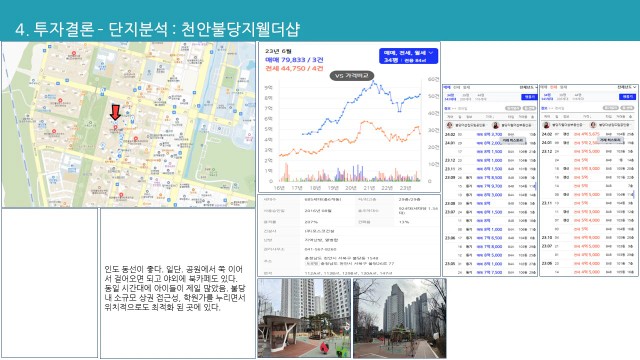Click the 매매 7억 6,500 entry for 23.06
The width and height of the screenshot is (640, 360).
489,238
